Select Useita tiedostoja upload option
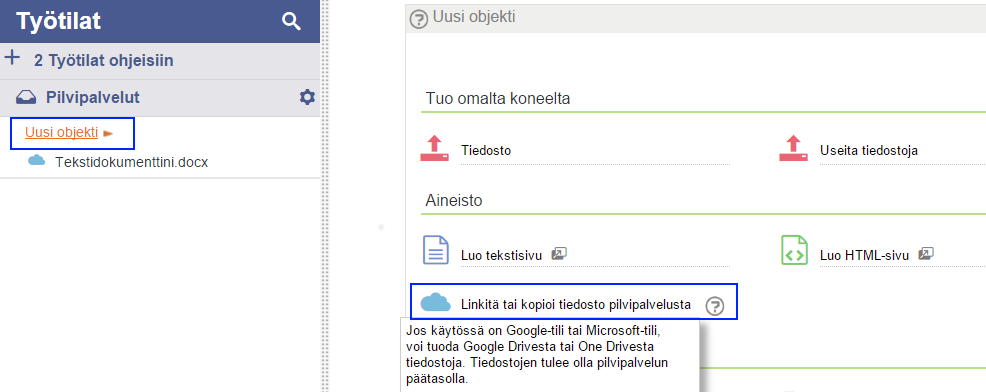The image size is (986, 392). point(868,150)
